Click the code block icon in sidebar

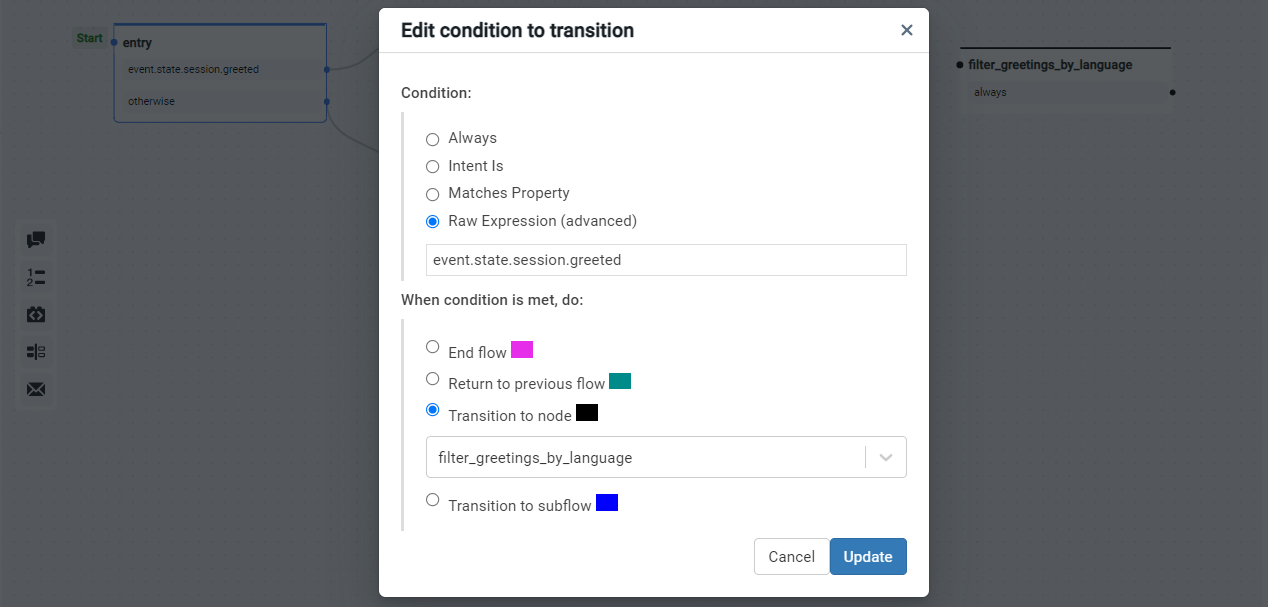tap(36, 315)
